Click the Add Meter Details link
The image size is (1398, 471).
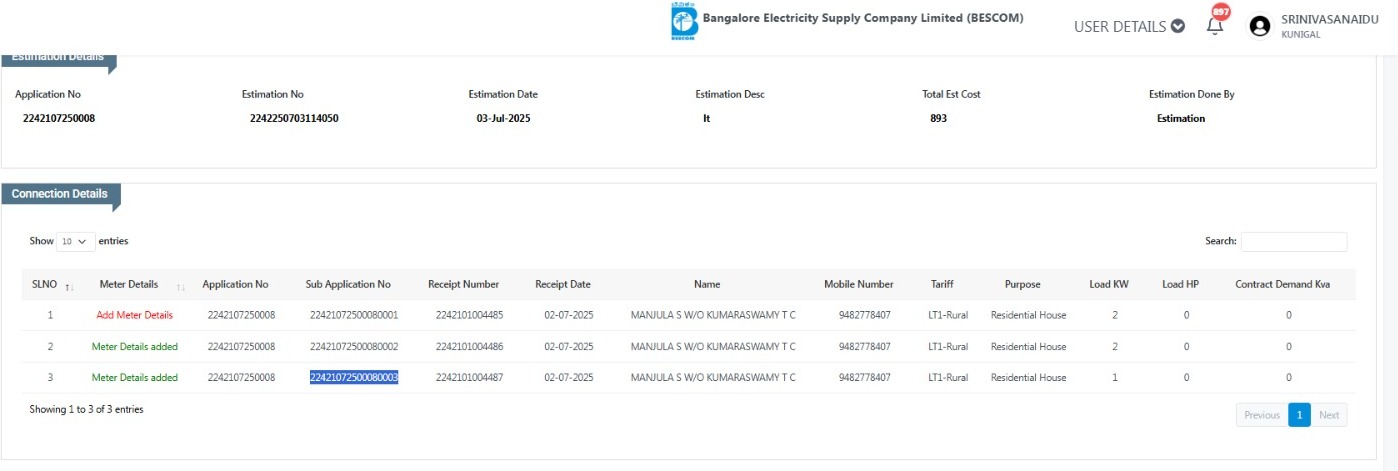point(134,315)
